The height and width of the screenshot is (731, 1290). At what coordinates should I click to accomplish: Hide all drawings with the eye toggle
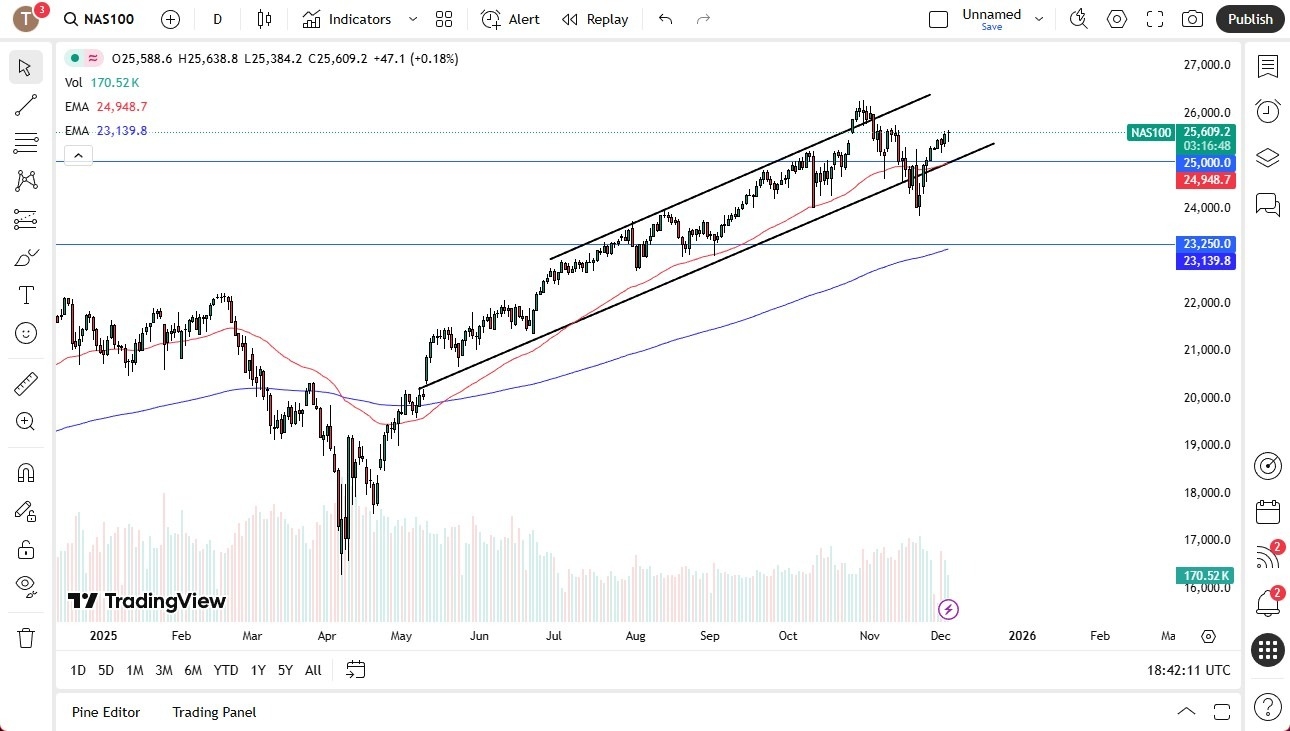point(26,585)
